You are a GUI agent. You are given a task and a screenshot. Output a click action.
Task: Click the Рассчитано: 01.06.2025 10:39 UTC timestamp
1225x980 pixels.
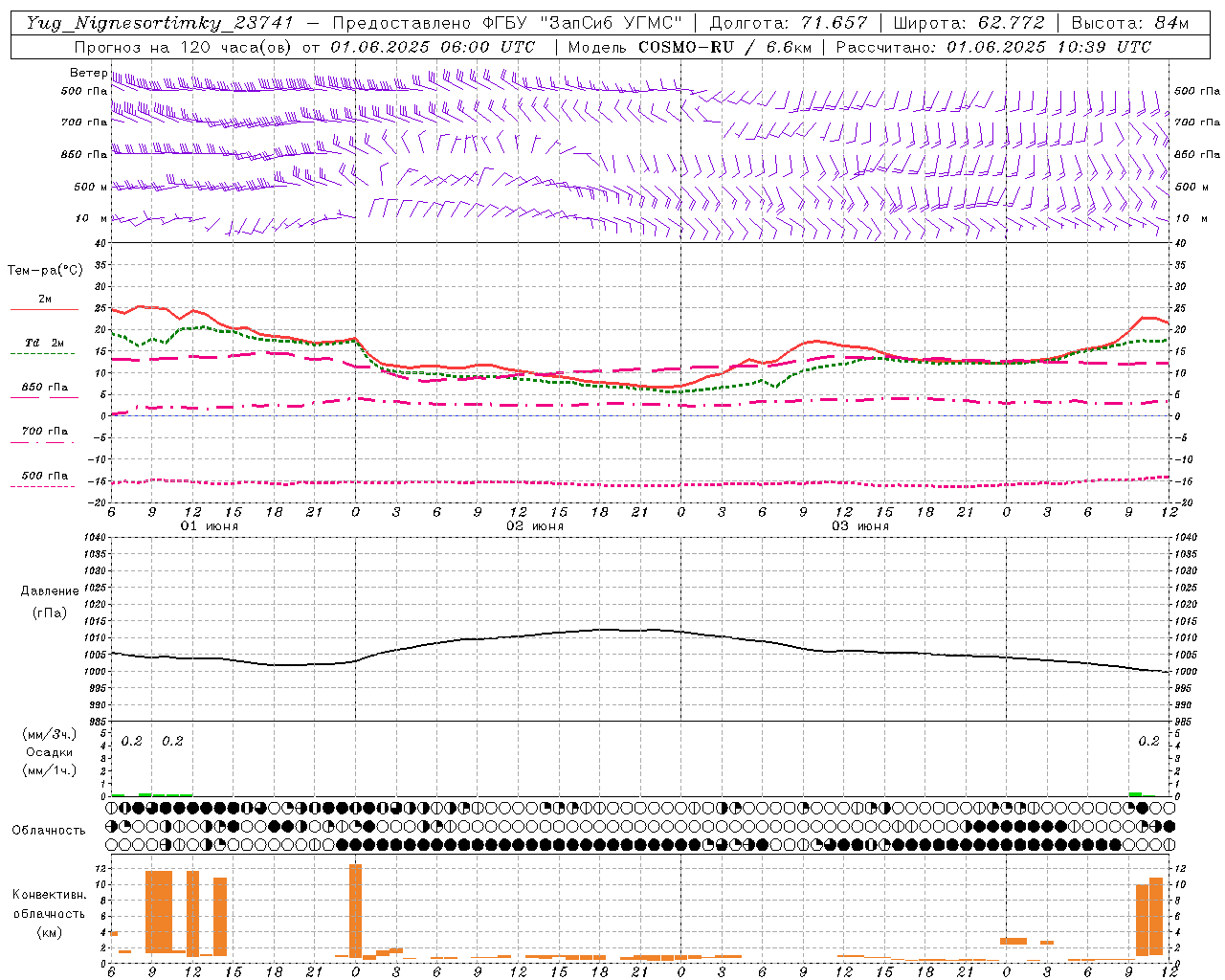click(x=993, y=47)
